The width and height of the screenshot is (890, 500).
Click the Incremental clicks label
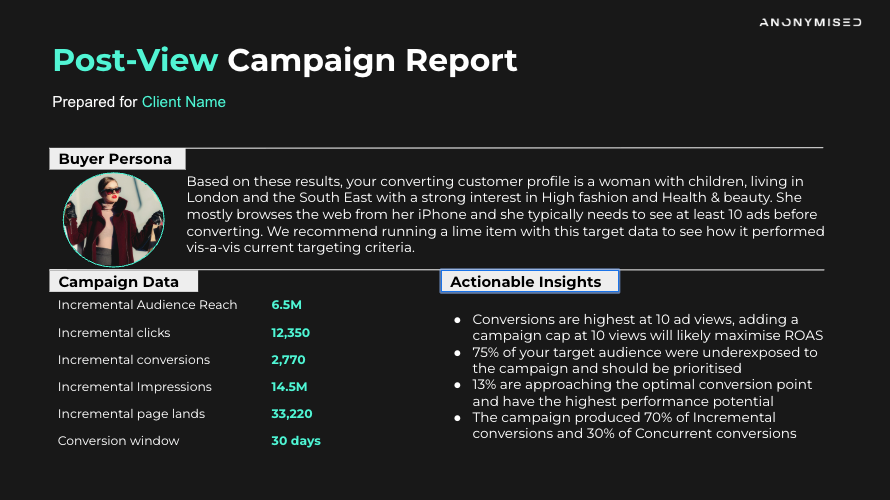point(114,332)
